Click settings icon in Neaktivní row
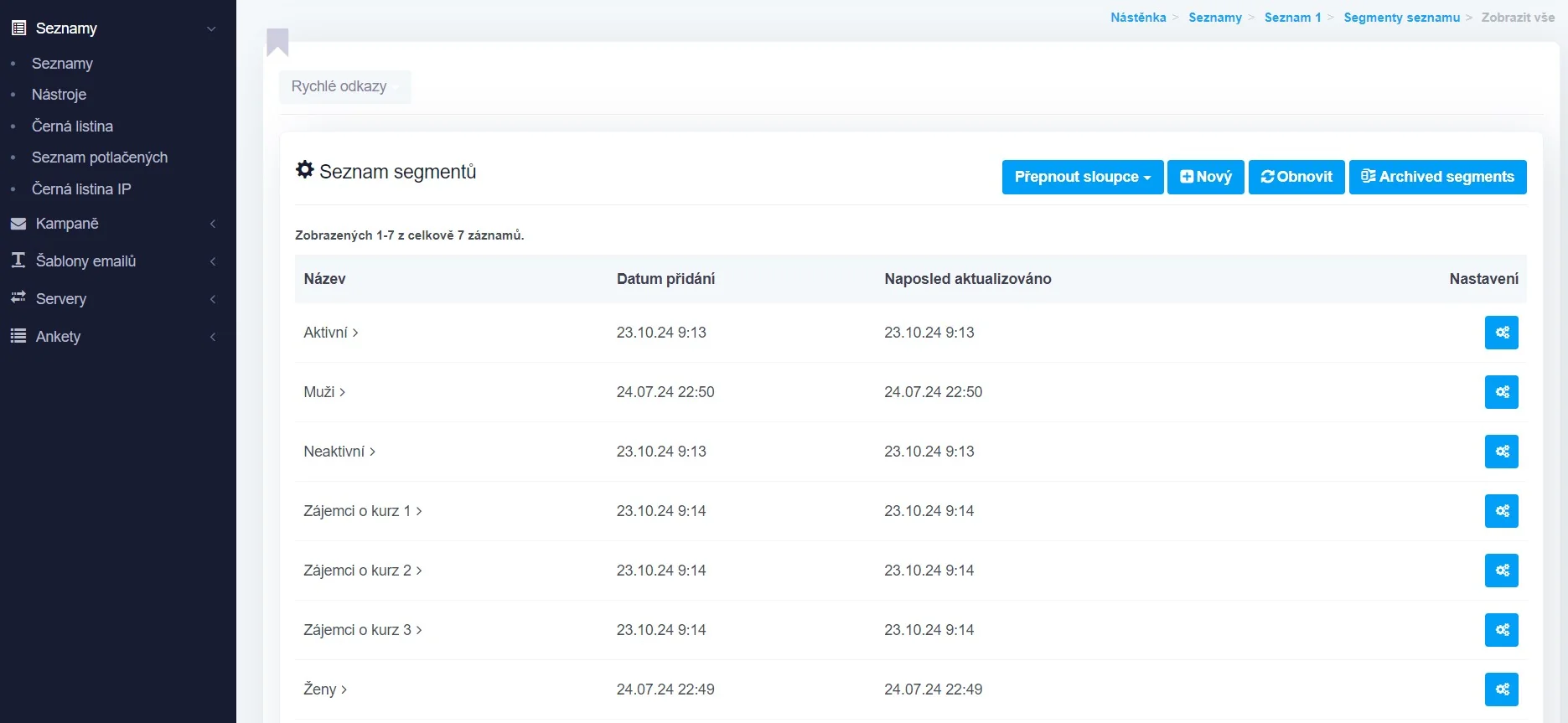 [1501, 452]
